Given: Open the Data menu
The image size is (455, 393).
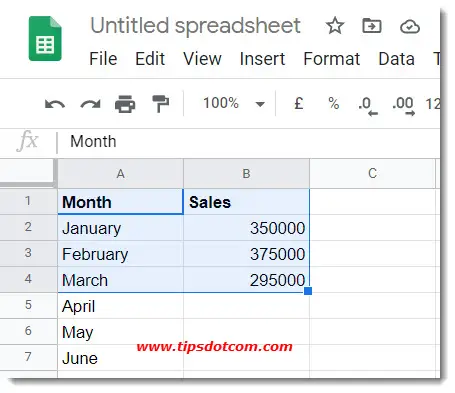Looking at the screenshot, I should 396,59.
